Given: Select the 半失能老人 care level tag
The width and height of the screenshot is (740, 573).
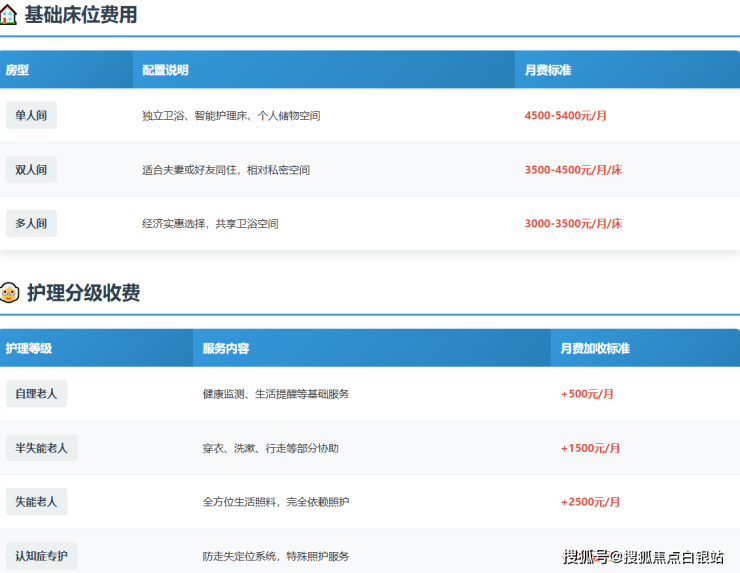Looking at the screenshot, I should [41, 448].
